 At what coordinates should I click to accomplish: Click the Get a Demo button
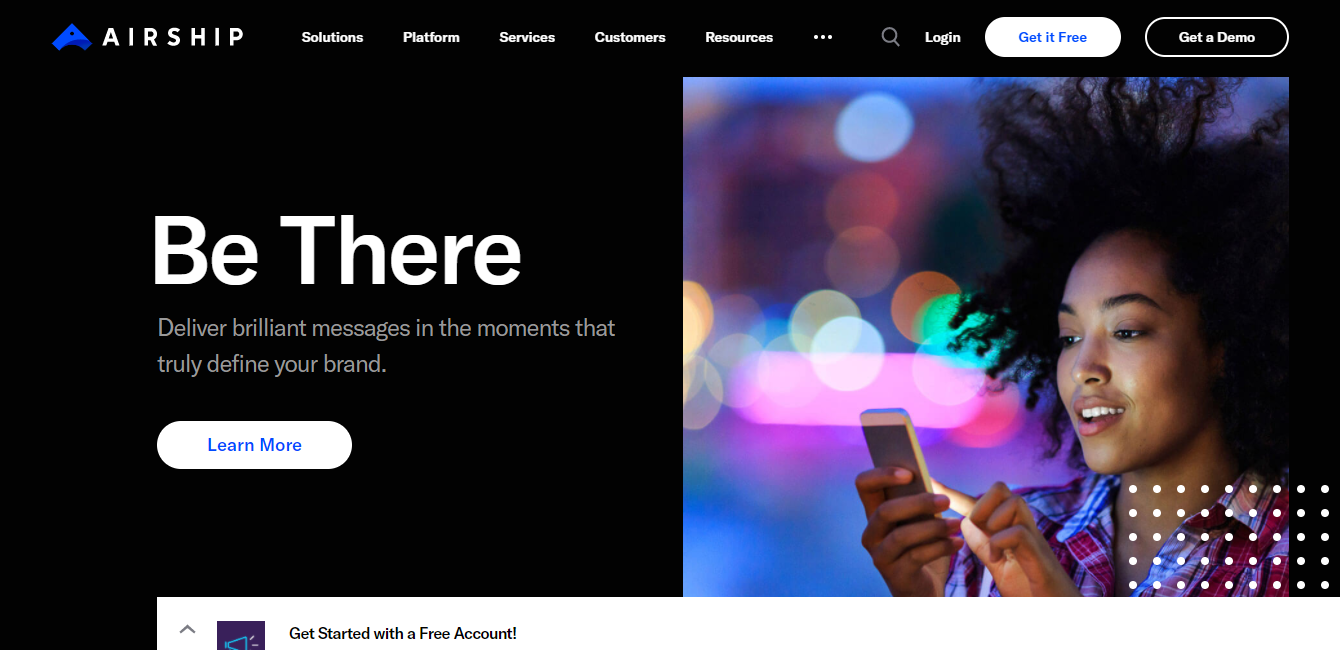1217,37
